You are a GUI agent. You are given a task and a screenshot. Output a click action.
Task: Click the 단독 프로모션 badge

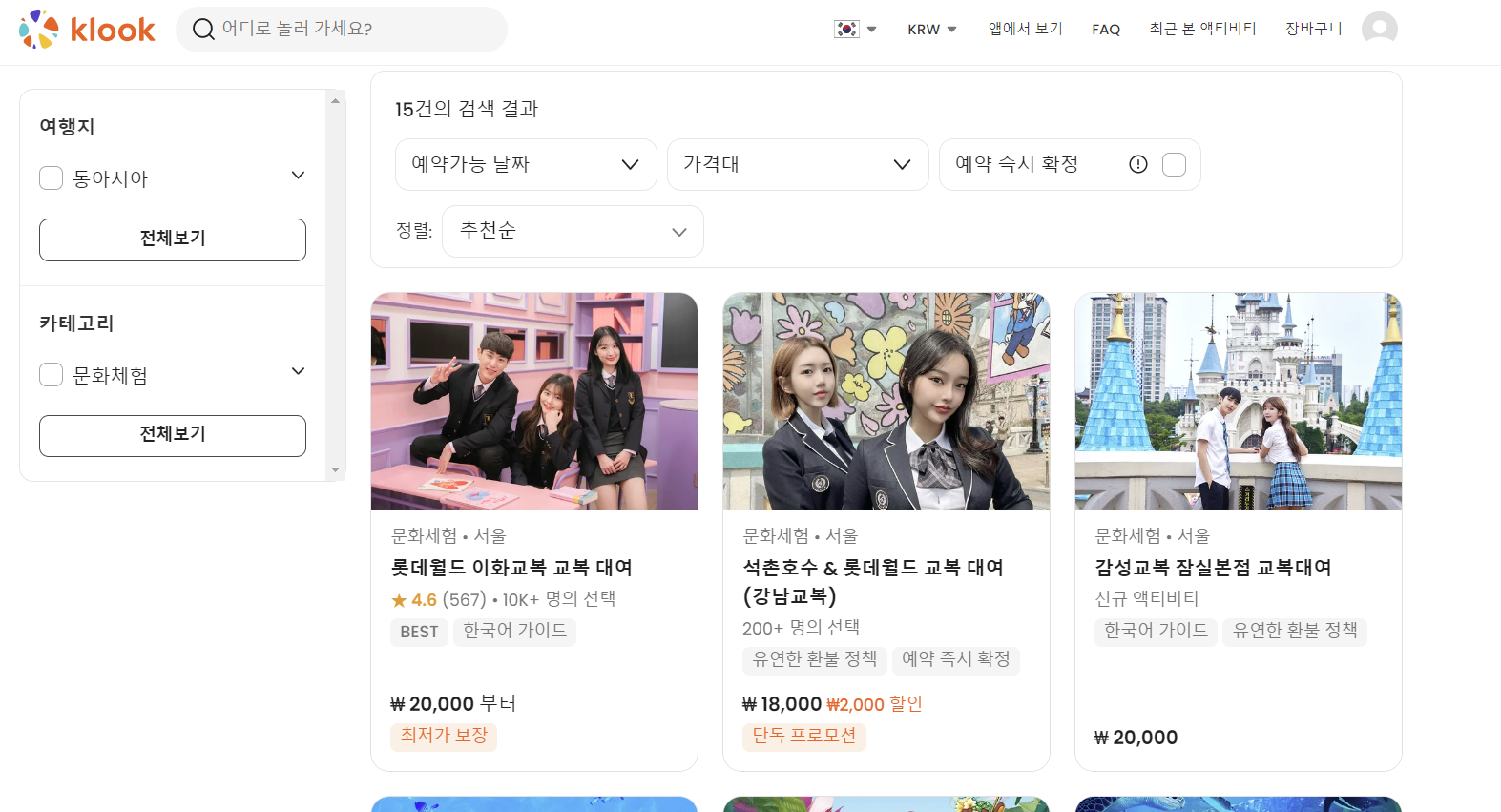point(804,737)
